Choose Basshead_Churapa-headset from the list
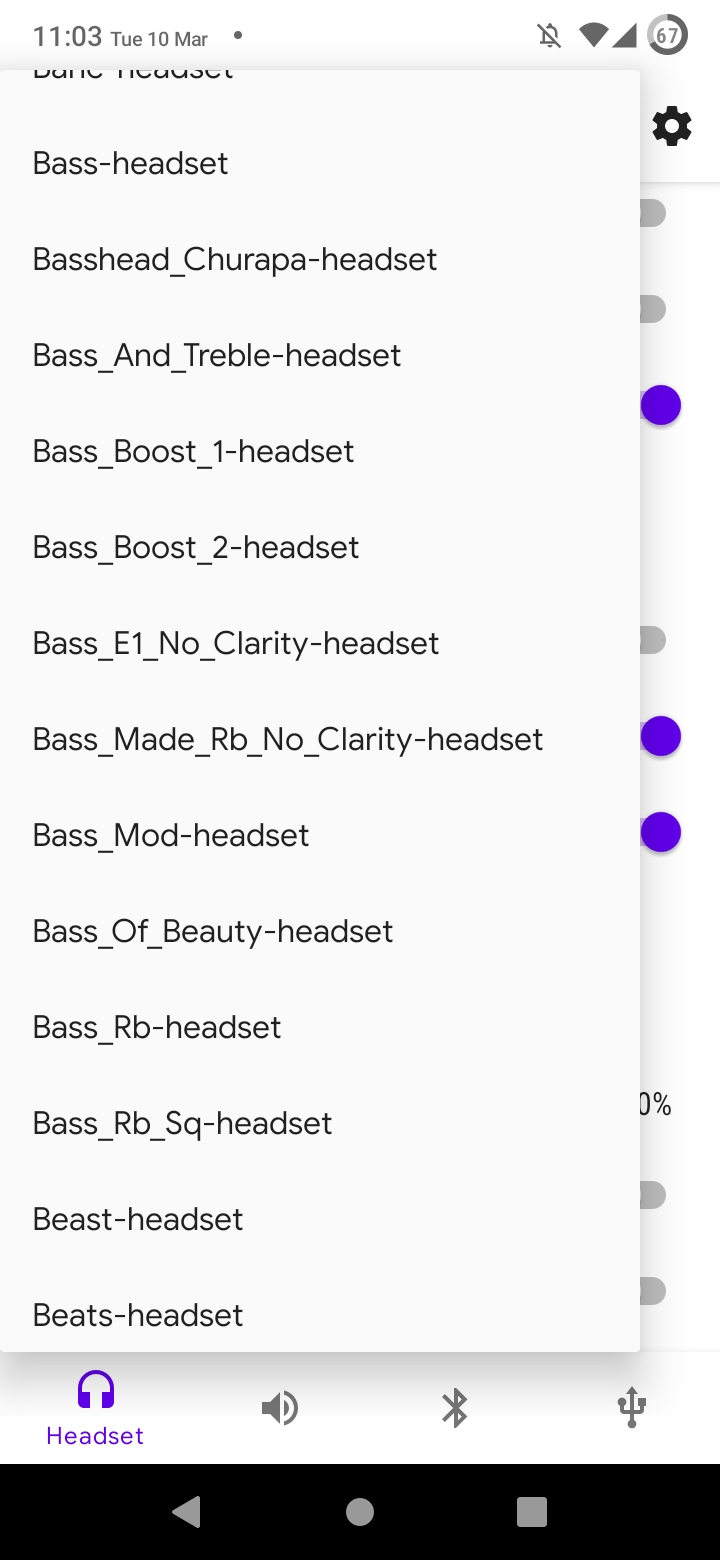720x1560 pixels. click(x=320, y=259)
